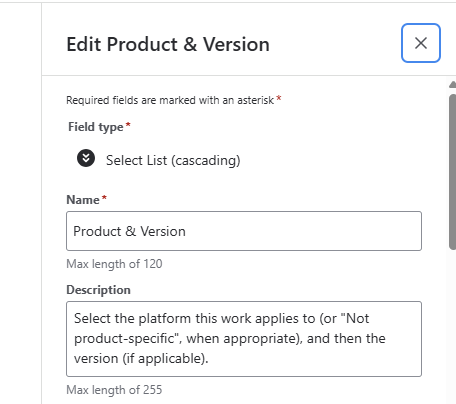This screenshot has height=404, width=456.
Task: Click the "Max length of 255" hint
Action: click(114, 390)
